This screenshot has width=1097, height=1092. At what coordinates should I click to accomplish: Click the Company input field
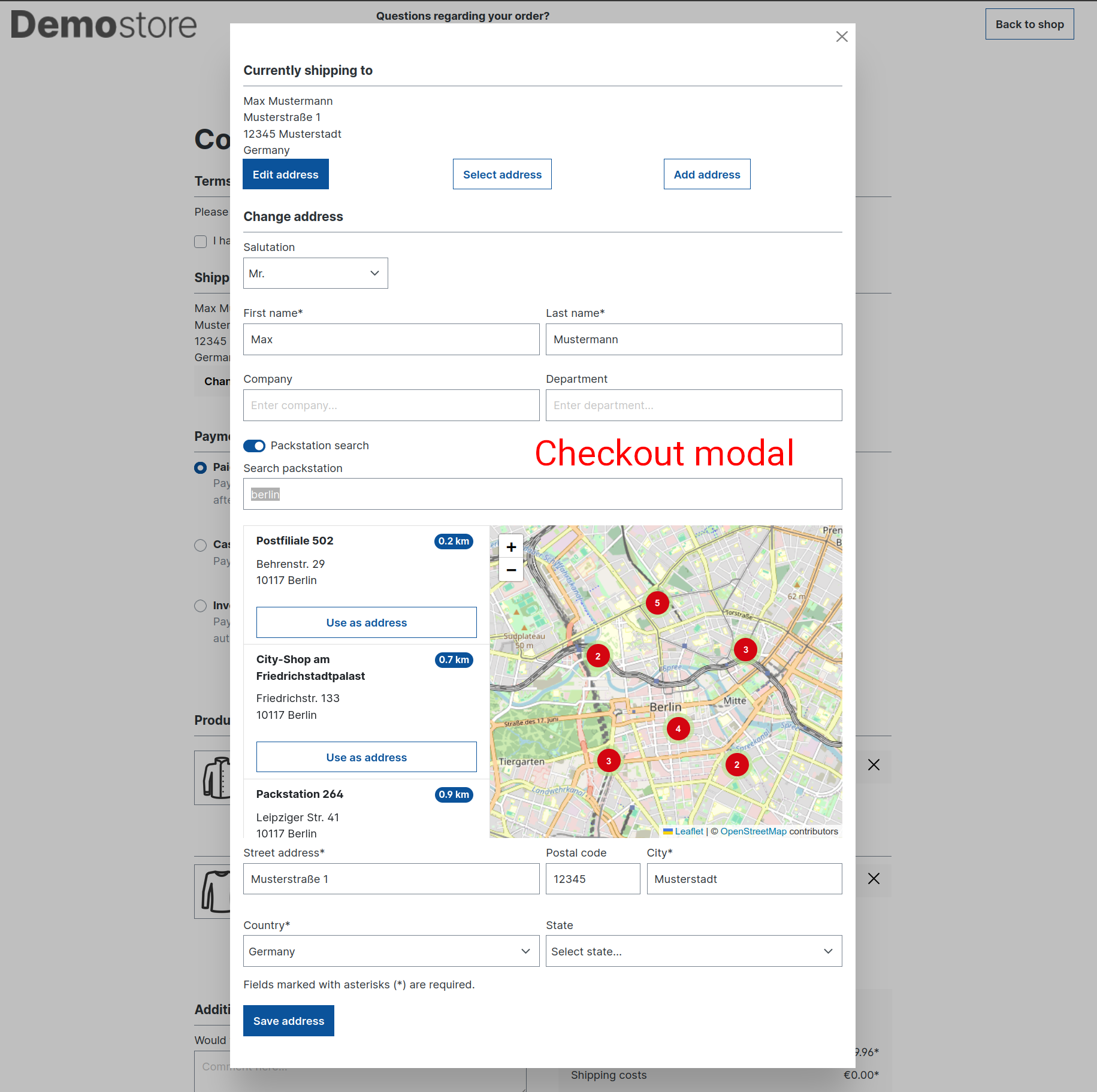tap(391, 406)
